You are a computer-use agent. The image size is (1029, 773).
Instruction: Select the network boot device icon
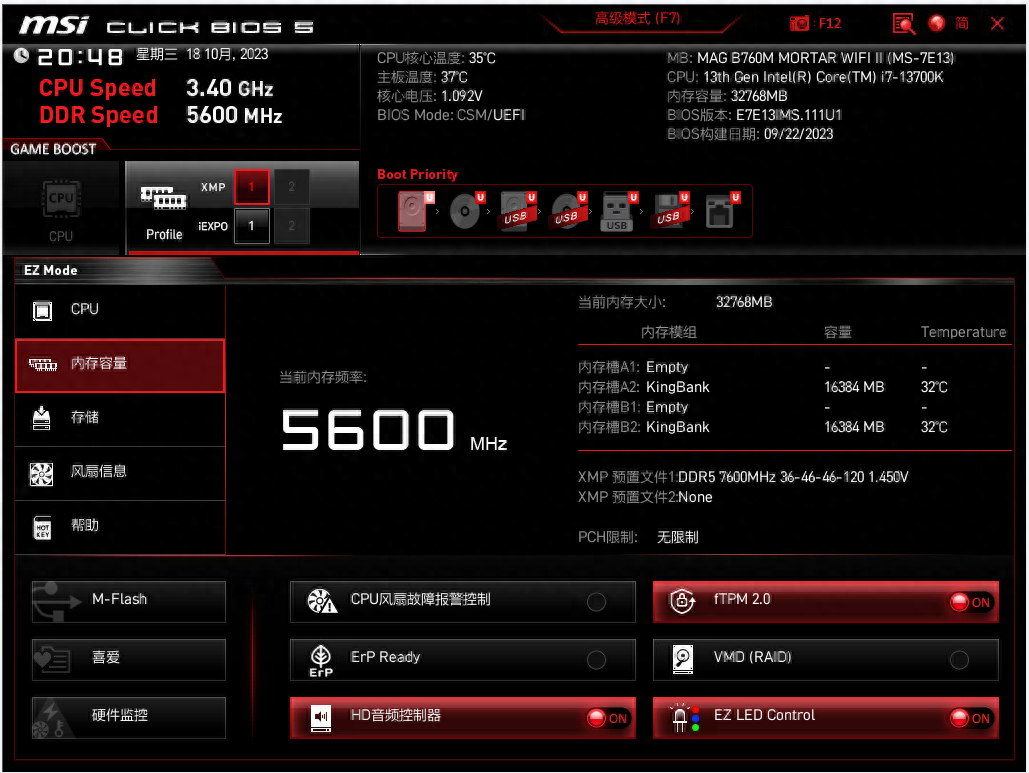point(722,211)
